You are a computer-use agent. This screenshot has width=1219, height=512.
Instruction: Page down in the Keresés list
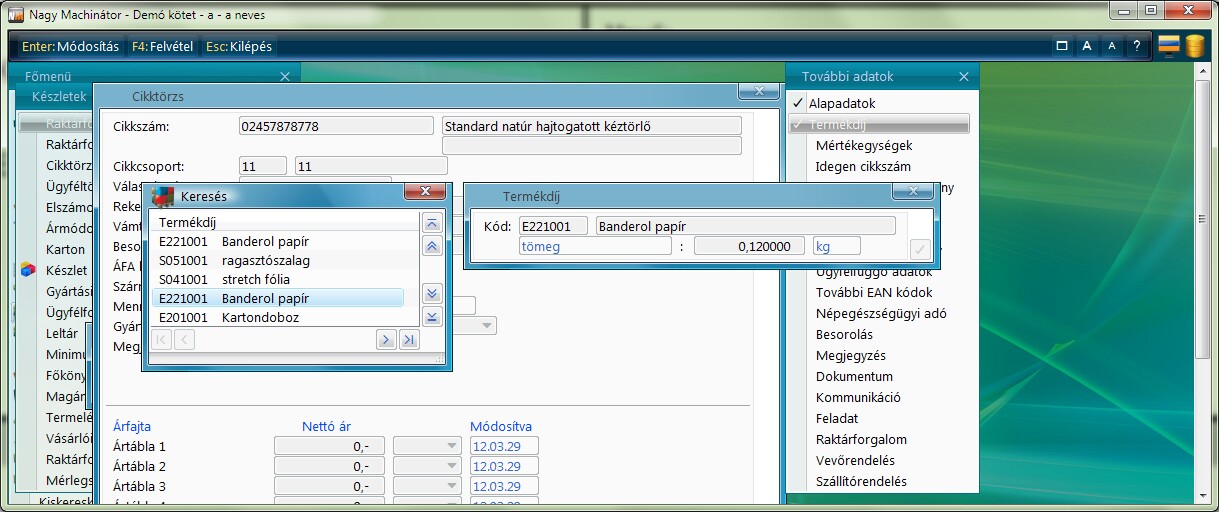tap(432, 293)
